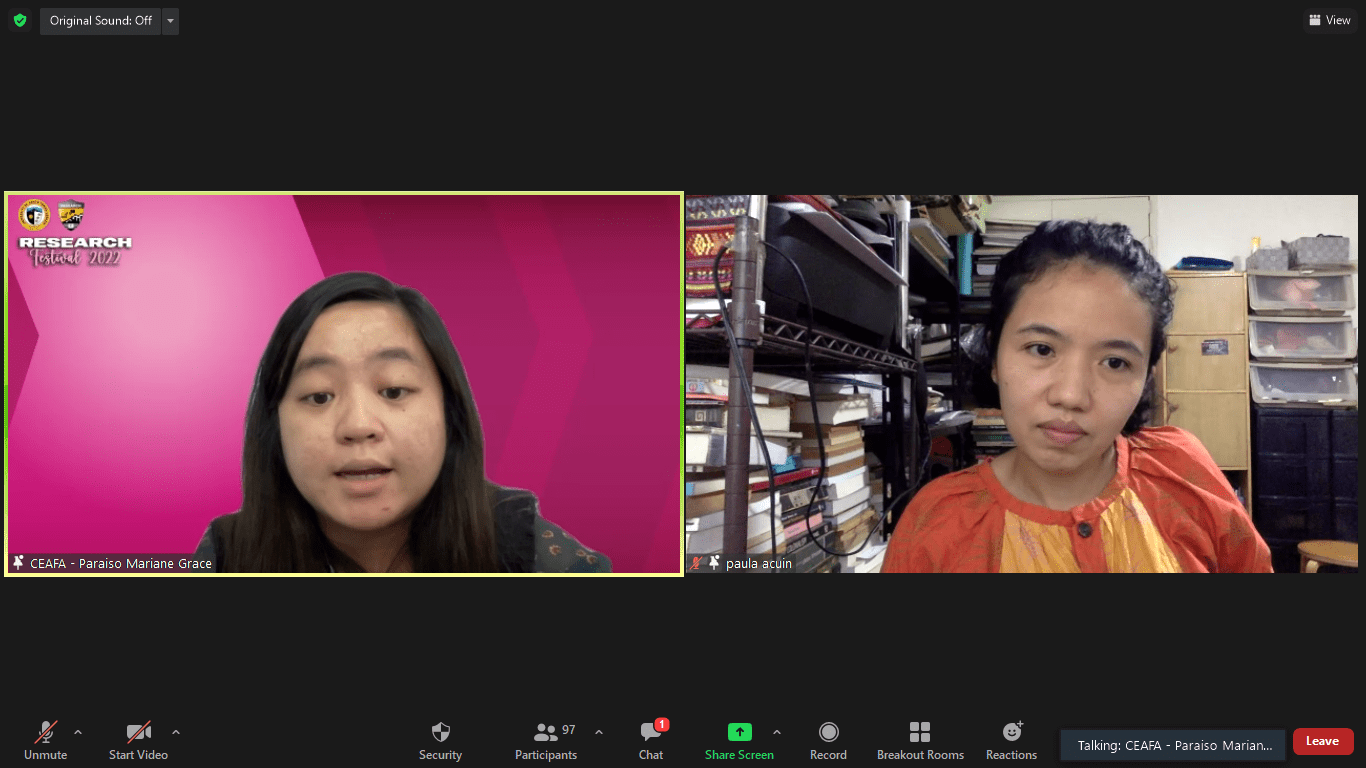Unmute the microphone

46,740
